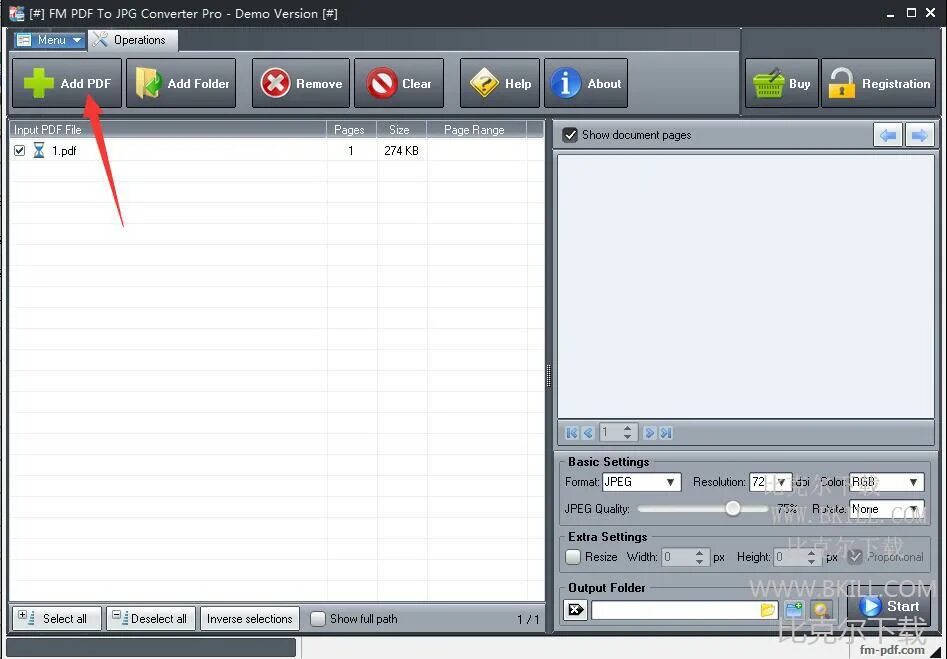Uncheck the 1.pdf file checkbox
This screenshot has height=659, width=947.
19,150
